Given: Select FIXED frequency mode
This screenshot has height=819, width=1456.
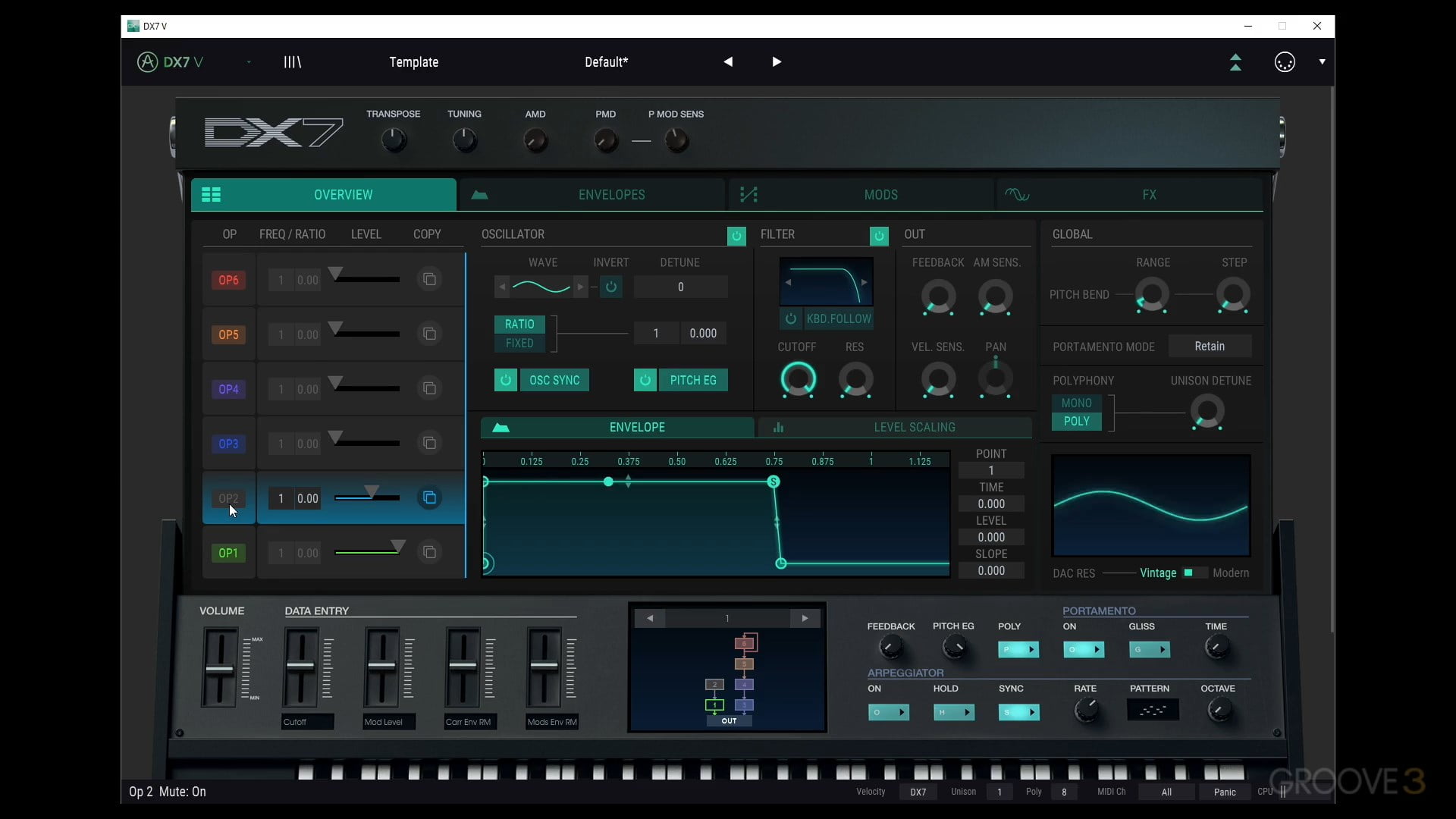Looking at the screenshot, I should (x=519, y=343).
